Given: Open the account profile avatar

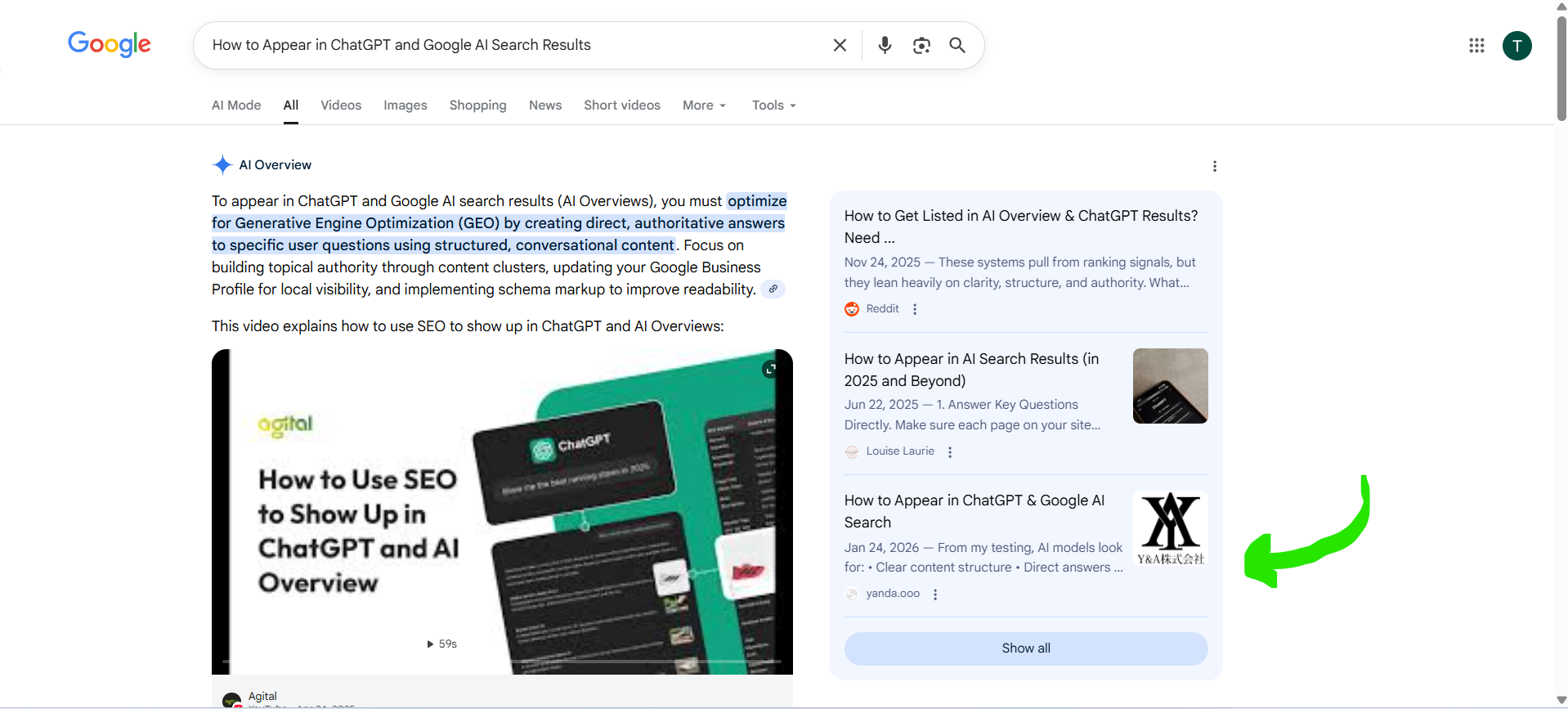Looking at the screenshot, I should pos(1516,46).
